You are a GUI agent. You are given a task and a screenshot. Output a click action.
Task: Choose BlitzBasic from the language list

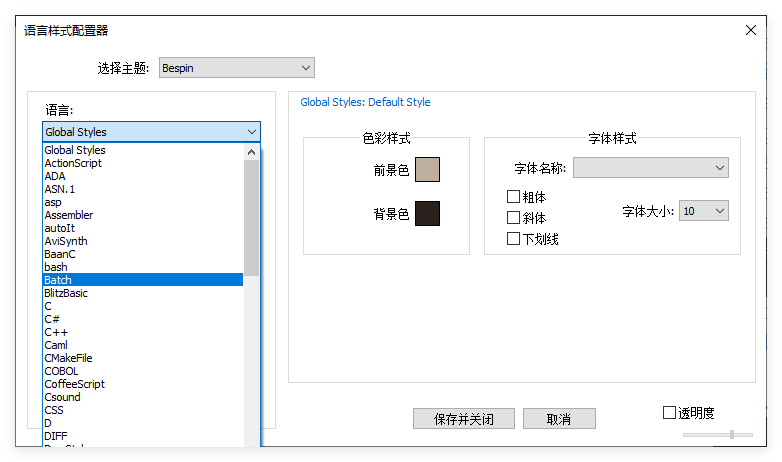coord(143,293)
